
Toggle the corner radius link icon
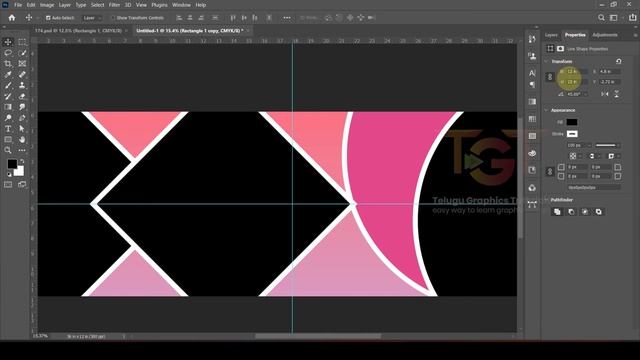click(550, 171)
